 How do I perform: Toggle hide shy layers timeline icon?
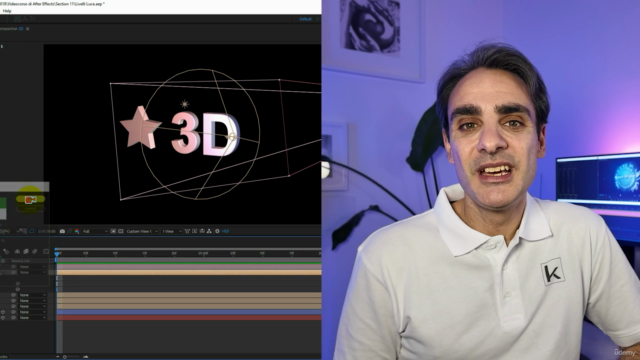click(17, 251)
